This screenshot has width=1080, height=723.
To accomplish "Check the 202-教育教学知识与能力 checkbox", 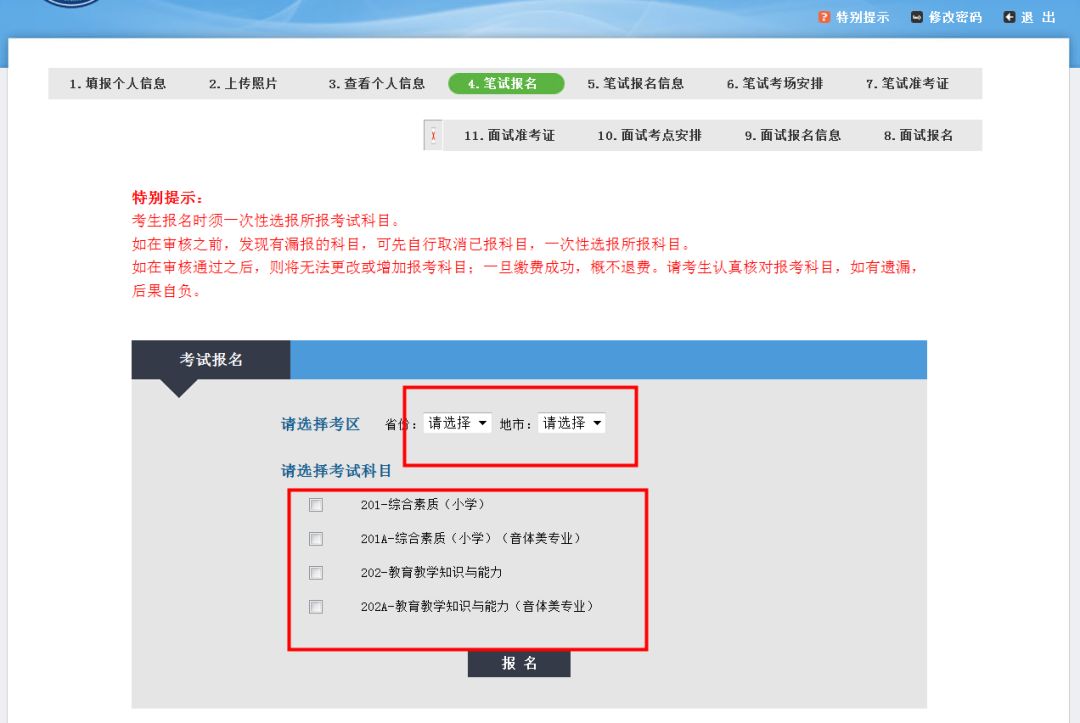I will [317, 572].
